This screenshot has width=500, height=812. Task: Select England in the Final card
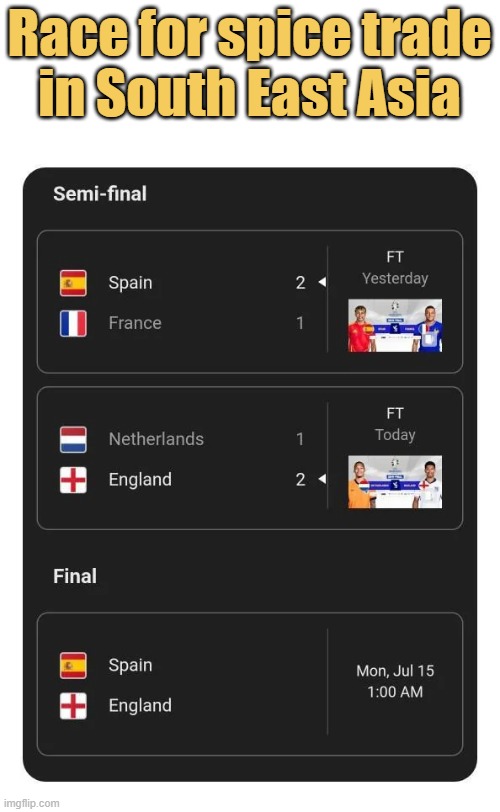click(140, 706)
